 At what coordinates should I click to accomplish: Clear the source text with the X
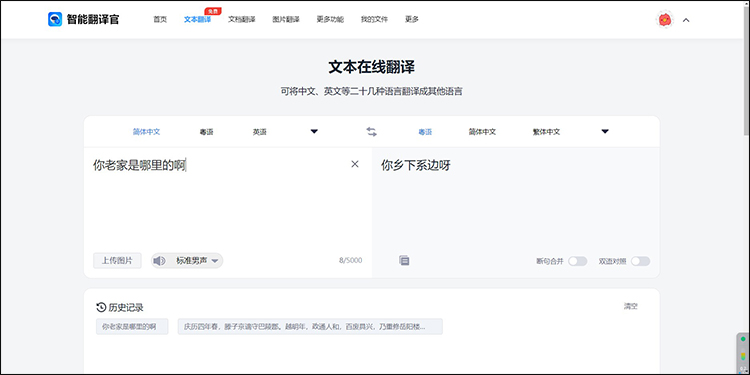pyautogui.click(x=355, y=164)
